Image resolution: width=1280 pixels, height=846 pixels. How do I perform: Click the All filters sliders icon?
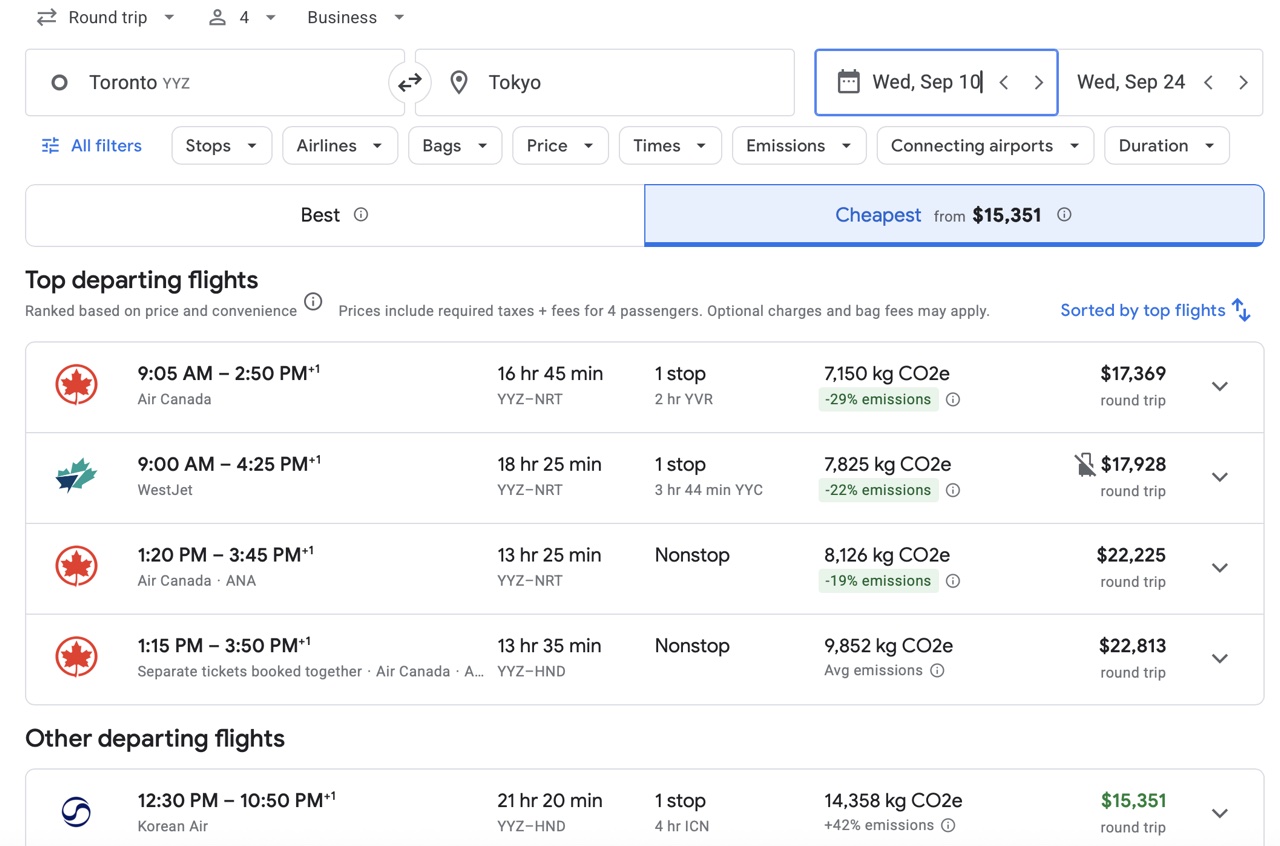(x=50, y=146)
